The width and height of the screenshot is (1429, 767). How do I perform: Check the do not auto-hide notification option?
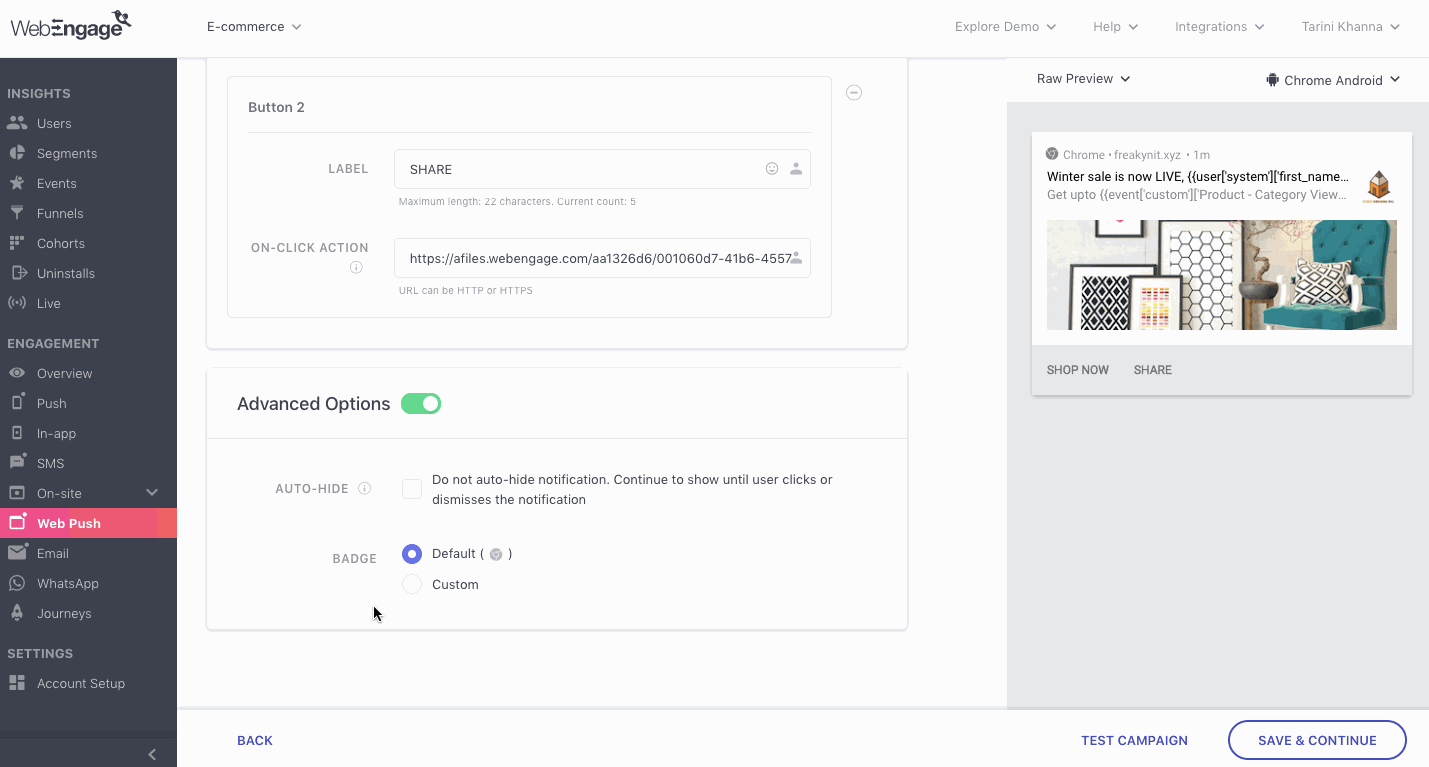[x=411, y=488]
